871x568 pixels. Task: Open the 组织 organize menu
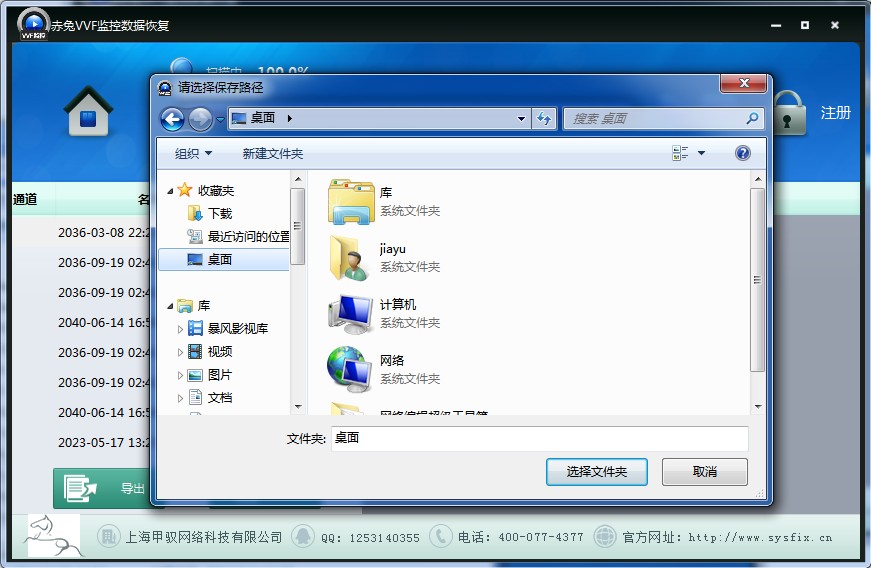[193, 153]
